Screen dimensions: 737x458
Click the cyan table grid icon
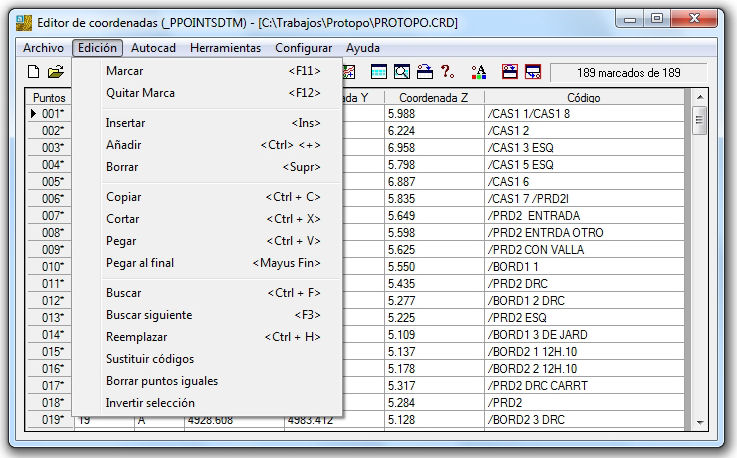click(379, 72)
